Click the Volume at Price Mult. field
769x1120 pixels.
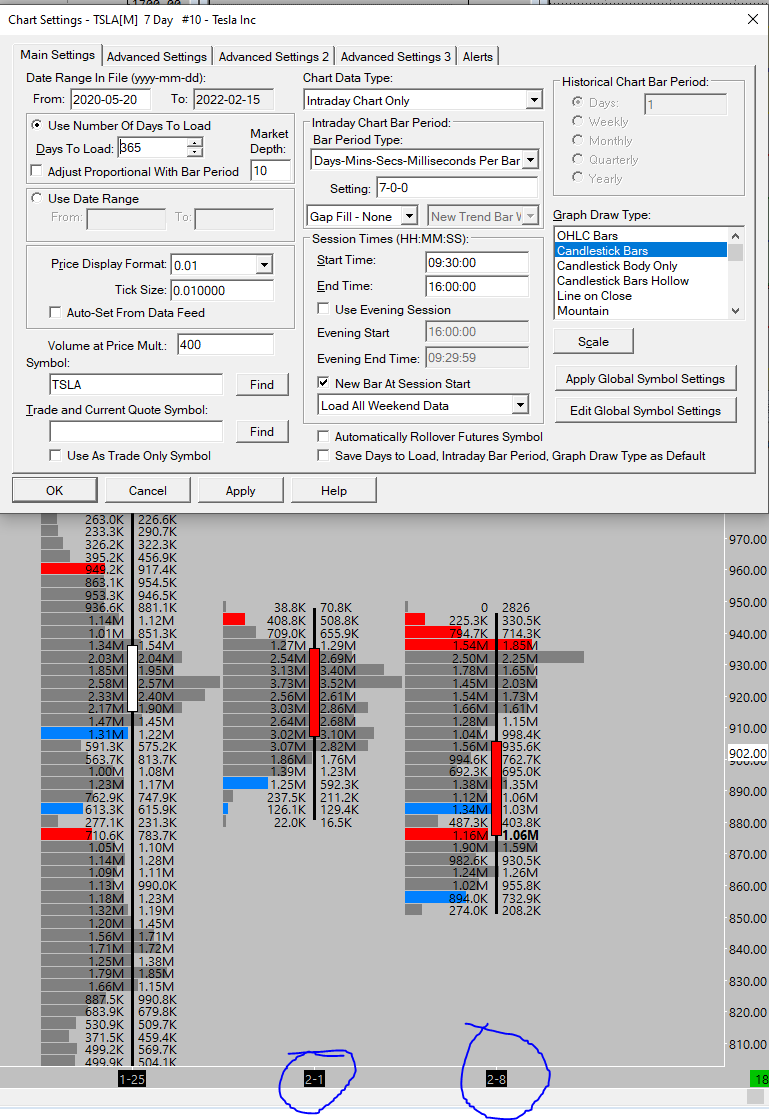pyautogui.click(x=225, y=344)
